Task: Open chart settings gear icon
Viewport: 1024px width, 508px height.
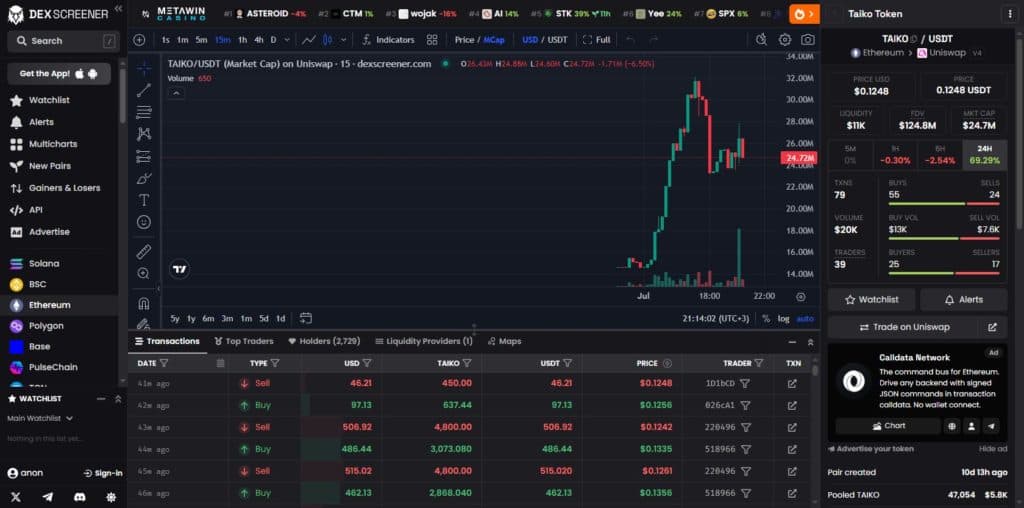Action: point(785,40)
